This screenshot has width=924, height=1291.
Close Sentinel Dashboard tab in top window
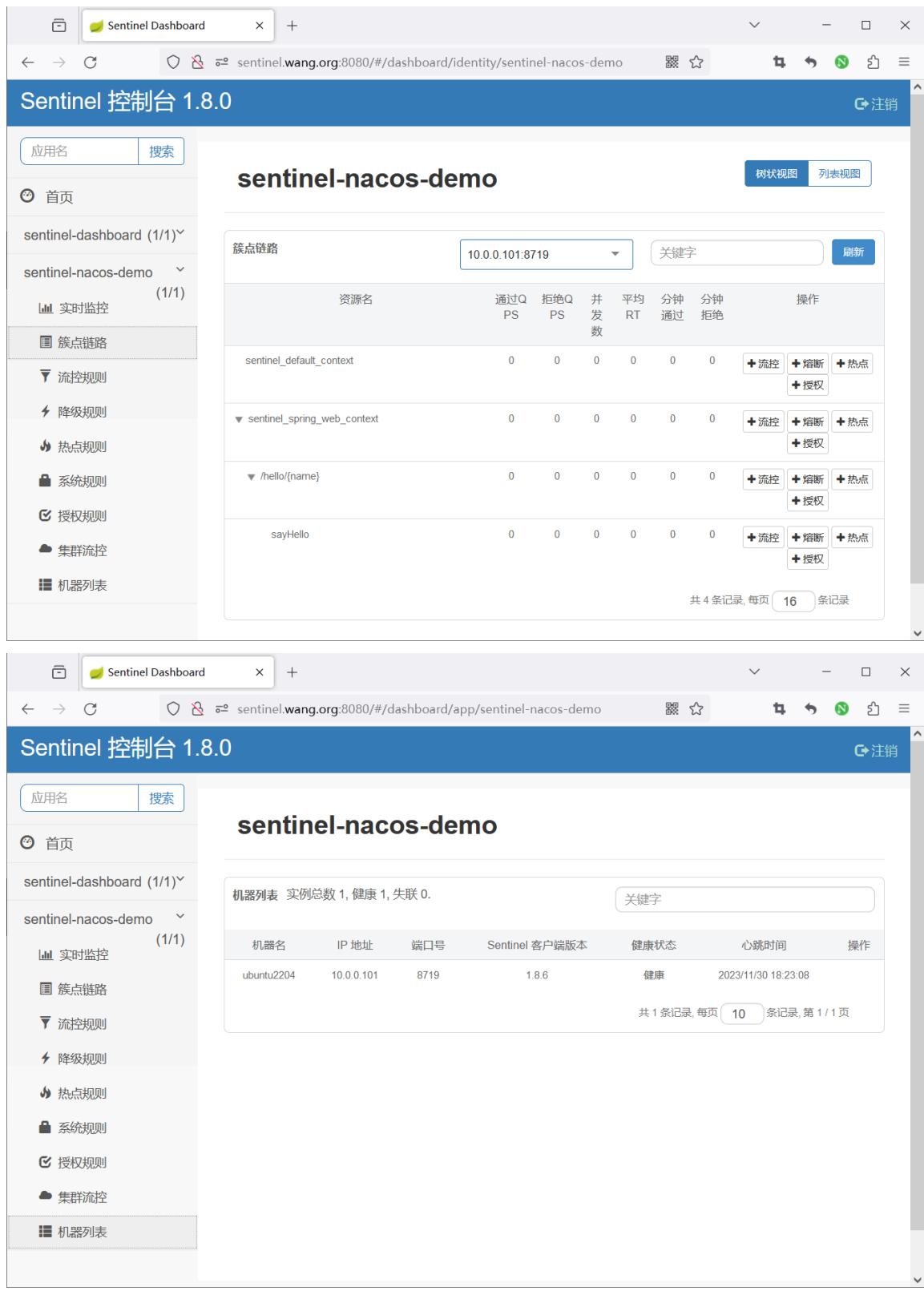259,26
